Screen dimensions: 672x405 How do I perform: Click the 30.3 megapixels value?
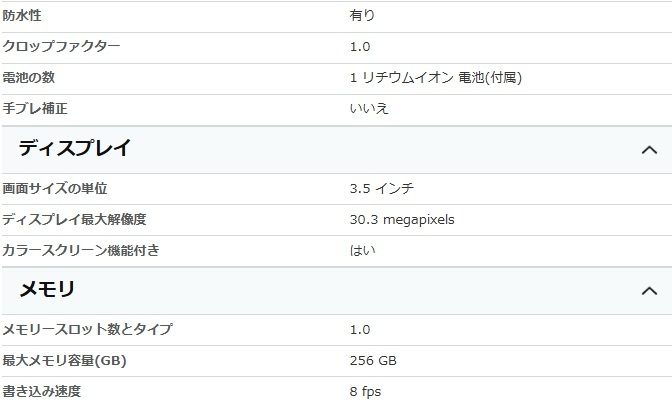tap(402, 220)
